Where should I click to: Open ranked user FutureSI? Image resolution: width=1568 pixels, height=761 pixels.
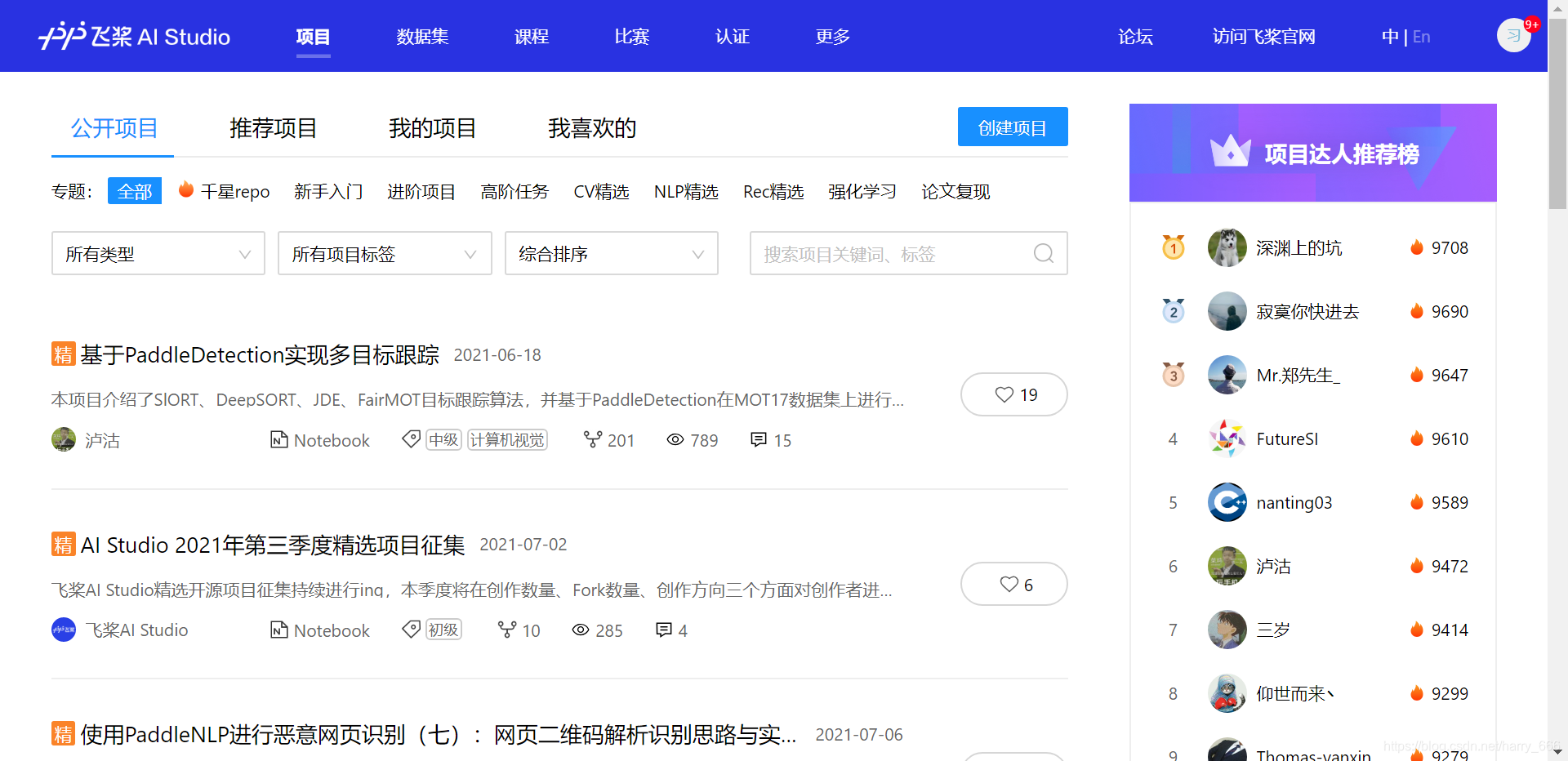click(x=1288, y=438)
